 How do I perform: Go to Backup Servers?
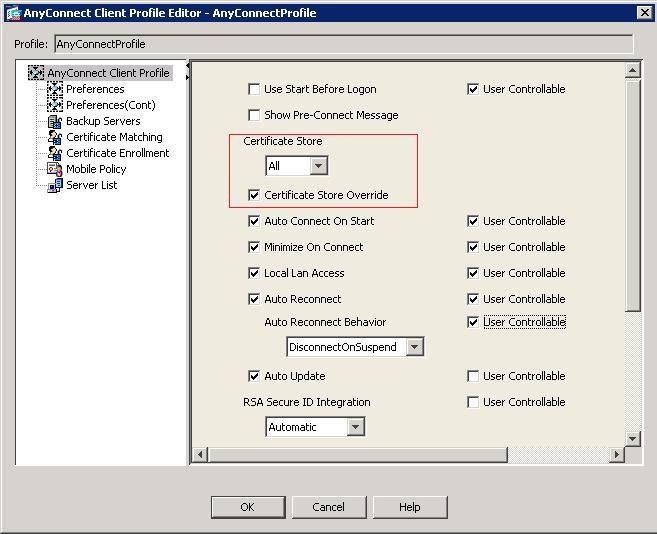point(103,121)
